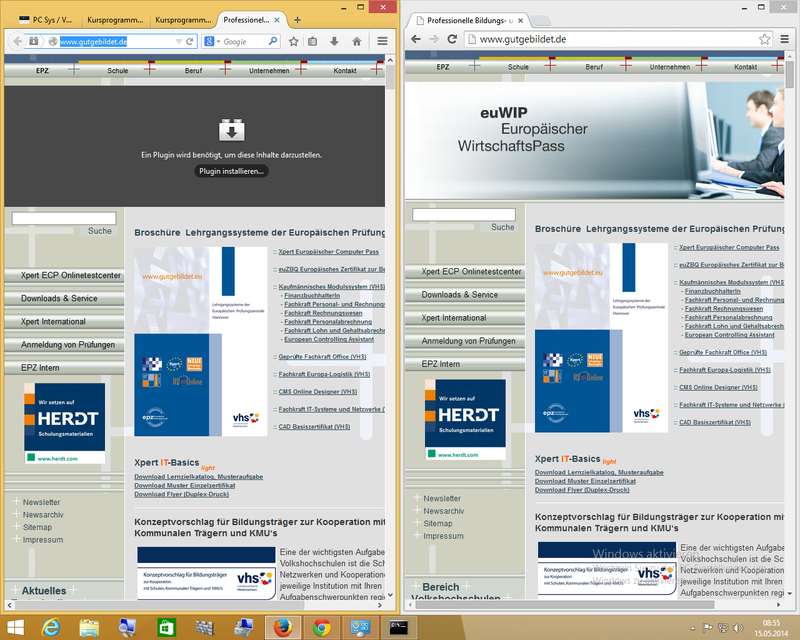Open command prompt taskbar icon
800x640 pixels.
click(x=398, y=627)
